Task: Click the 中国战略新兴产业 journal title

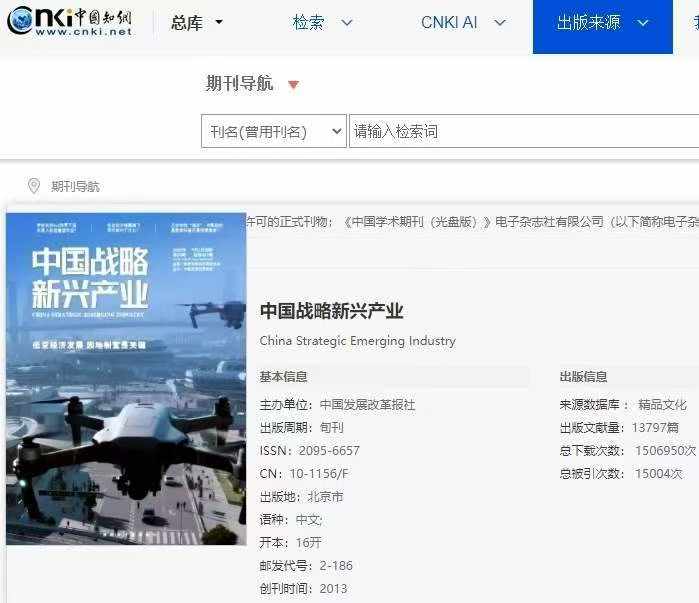Action: click(x=332, y=311)
